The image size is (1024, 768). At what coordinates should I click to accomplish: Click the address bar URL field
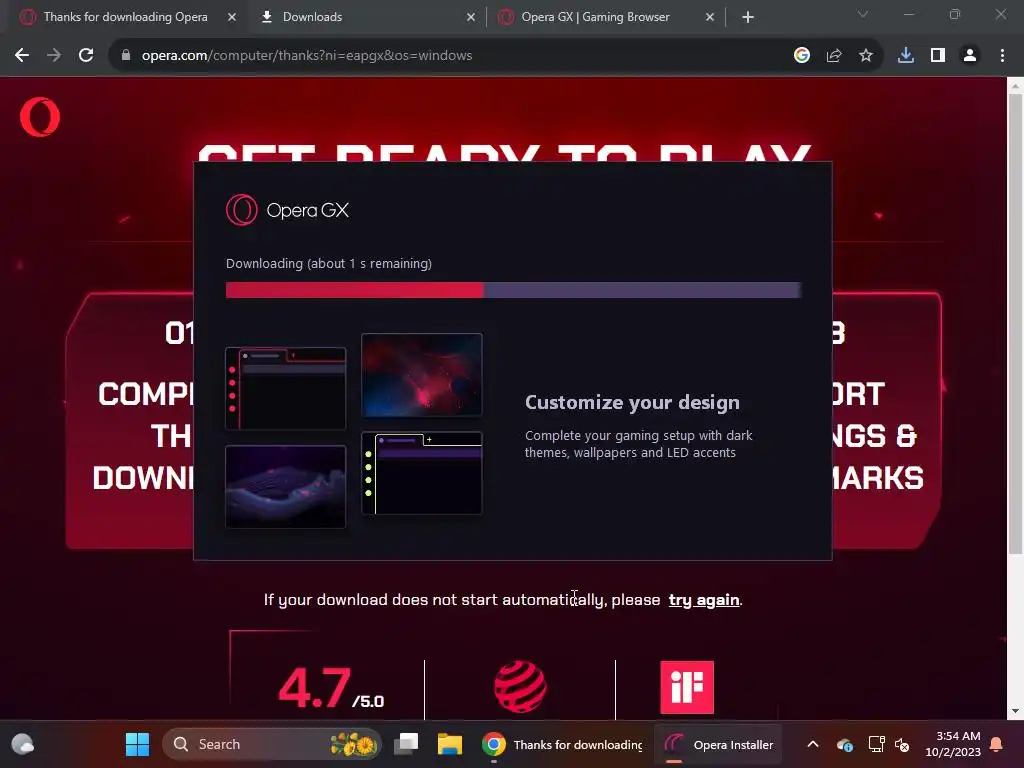point(451,56)
